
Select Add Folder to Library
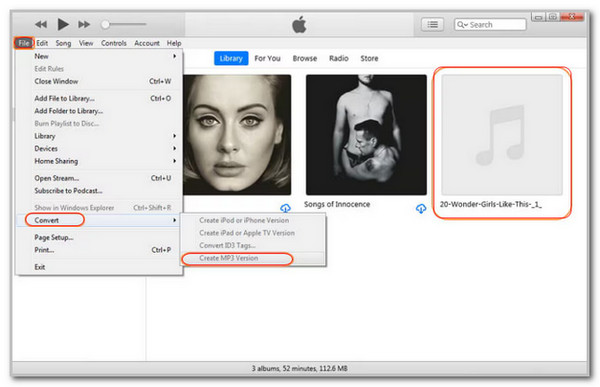tap(99, 111)
